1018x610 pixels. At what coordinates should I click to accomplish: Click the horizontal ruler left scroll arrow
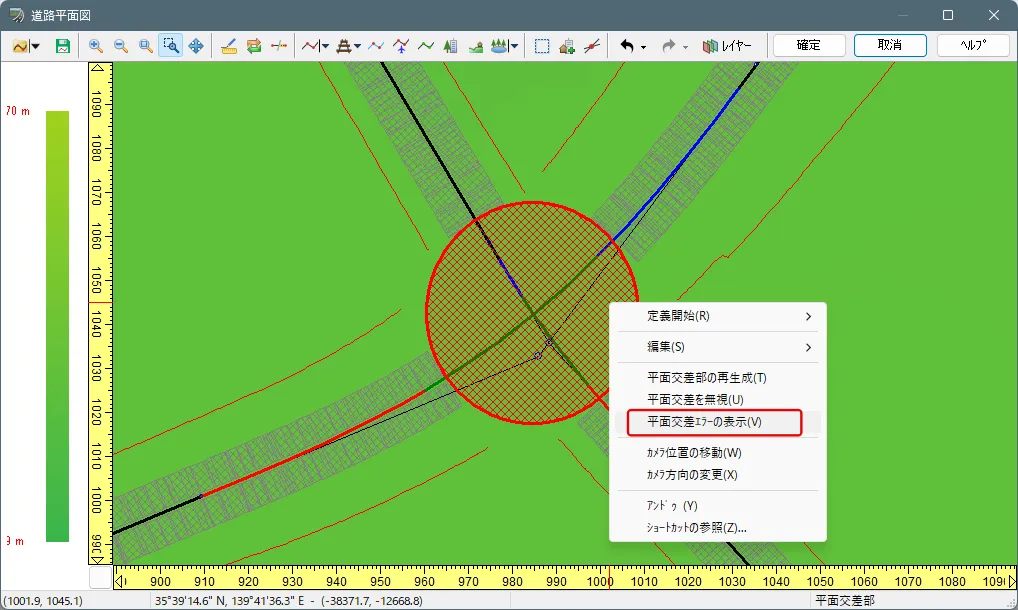pyautogui.click(x=121, y=579)
